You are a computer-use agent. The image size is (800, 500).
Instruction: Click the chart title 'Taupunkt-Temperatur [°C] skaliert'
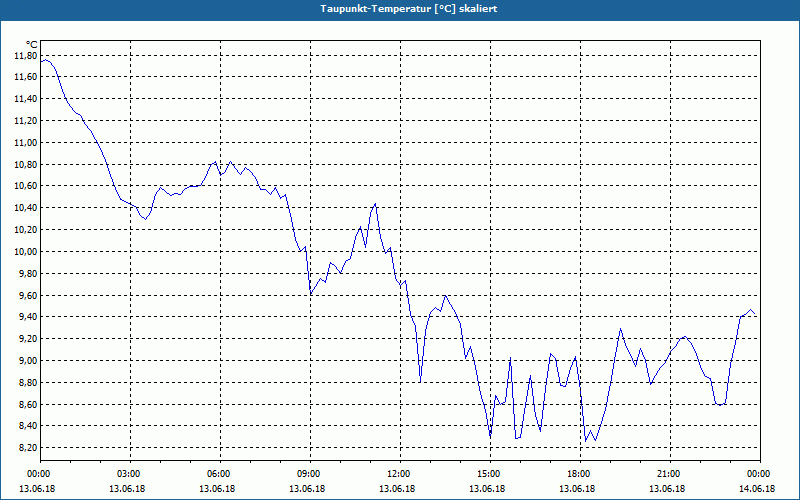tap(409, 9)
